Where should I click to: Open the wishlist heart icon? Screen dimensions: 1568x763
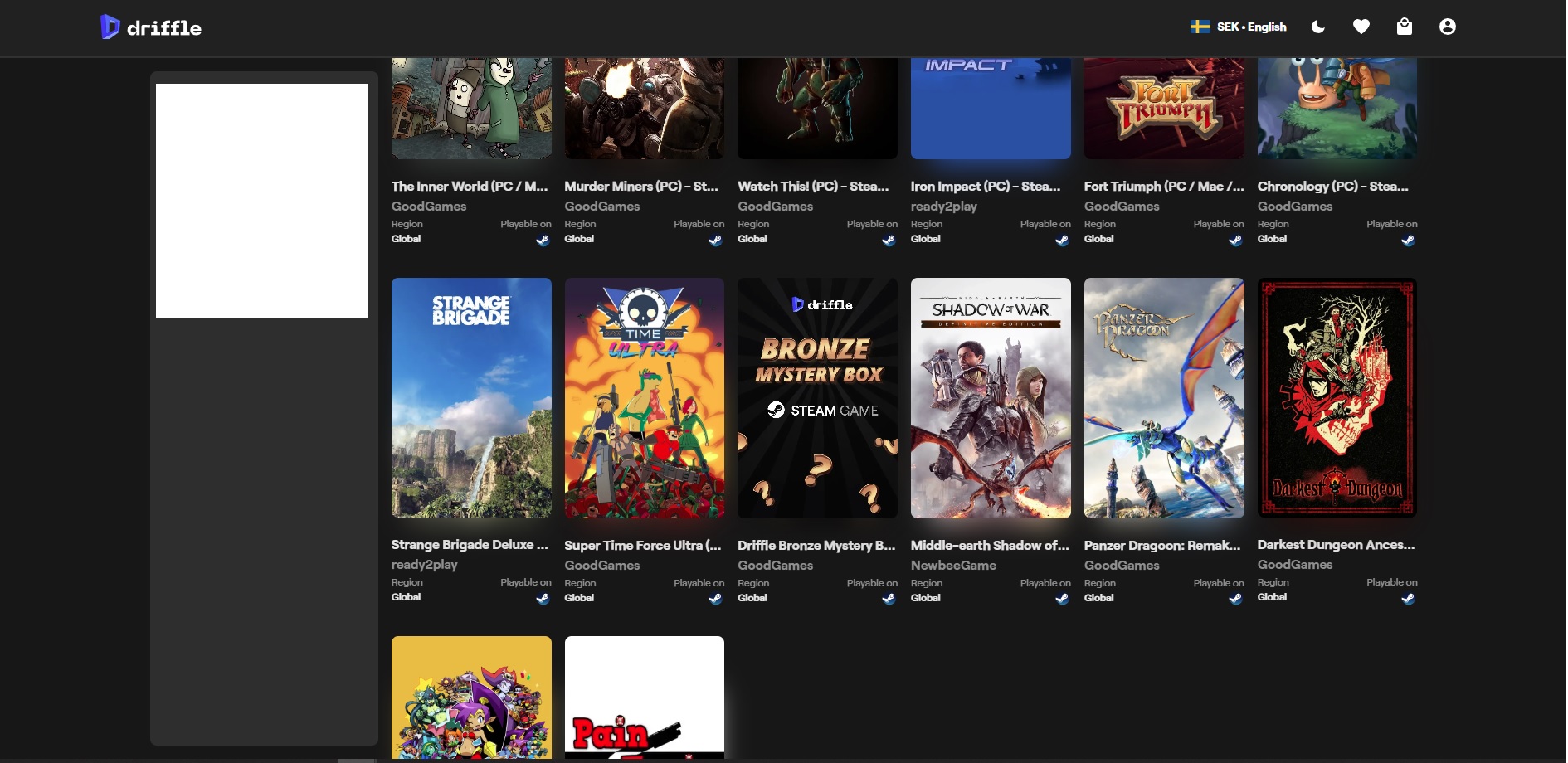(1361, 27)
